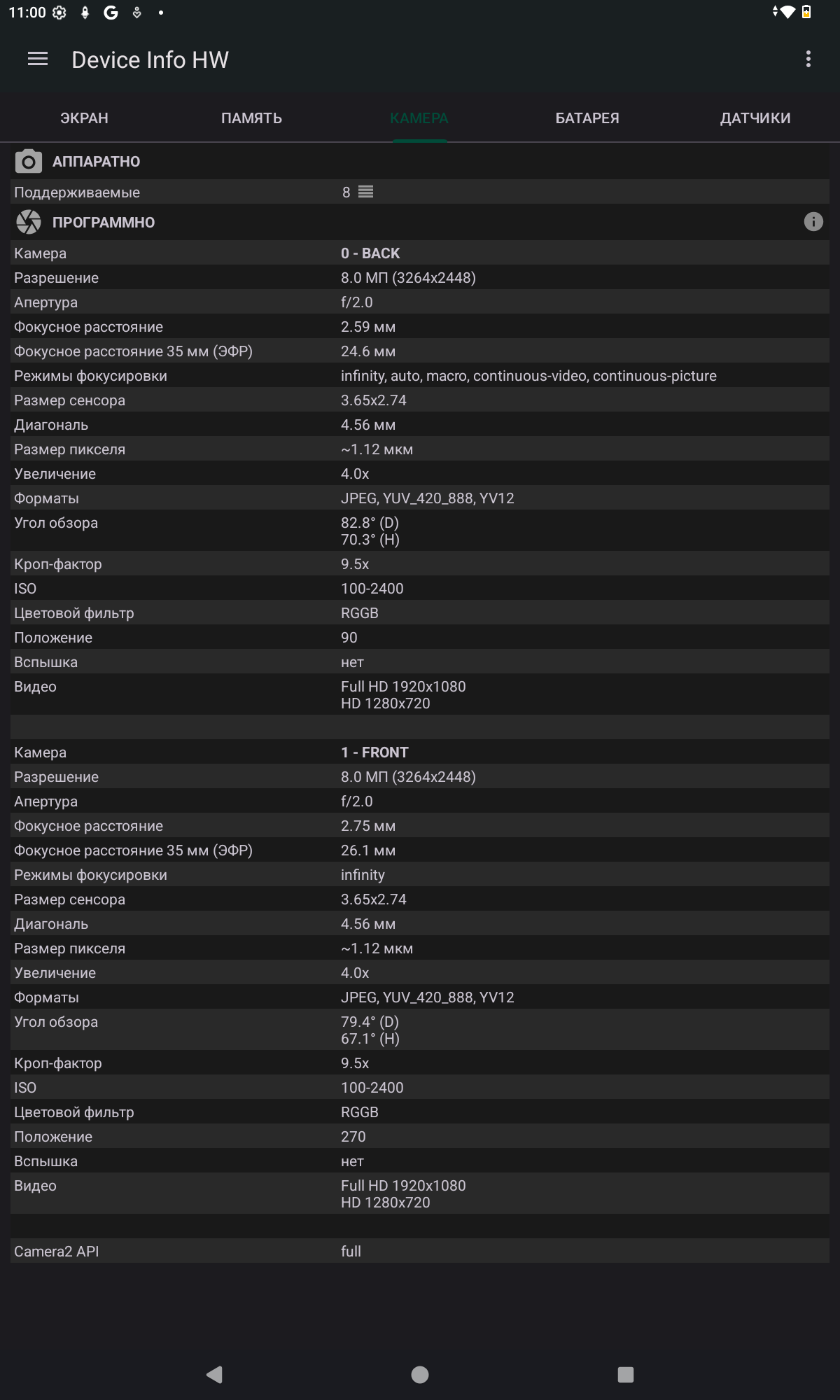840x1400 pixels.
Task: Open the three-dot overflow menu
Action: [x=808, y=59]
